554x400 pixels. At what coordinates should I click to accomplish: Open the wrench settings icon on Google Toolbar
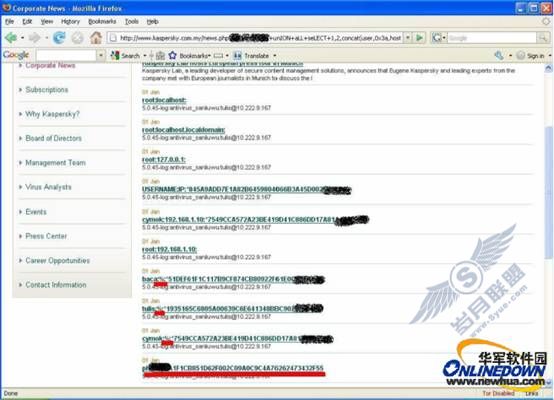click(x=499, y=55)
